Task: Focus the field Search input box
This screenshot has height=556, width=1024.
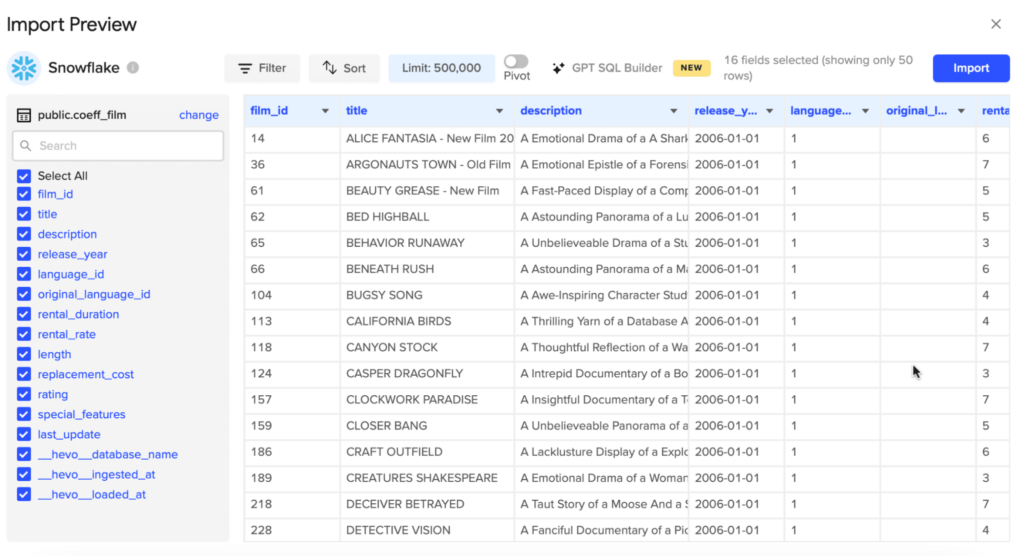Action: pos(125,146)
